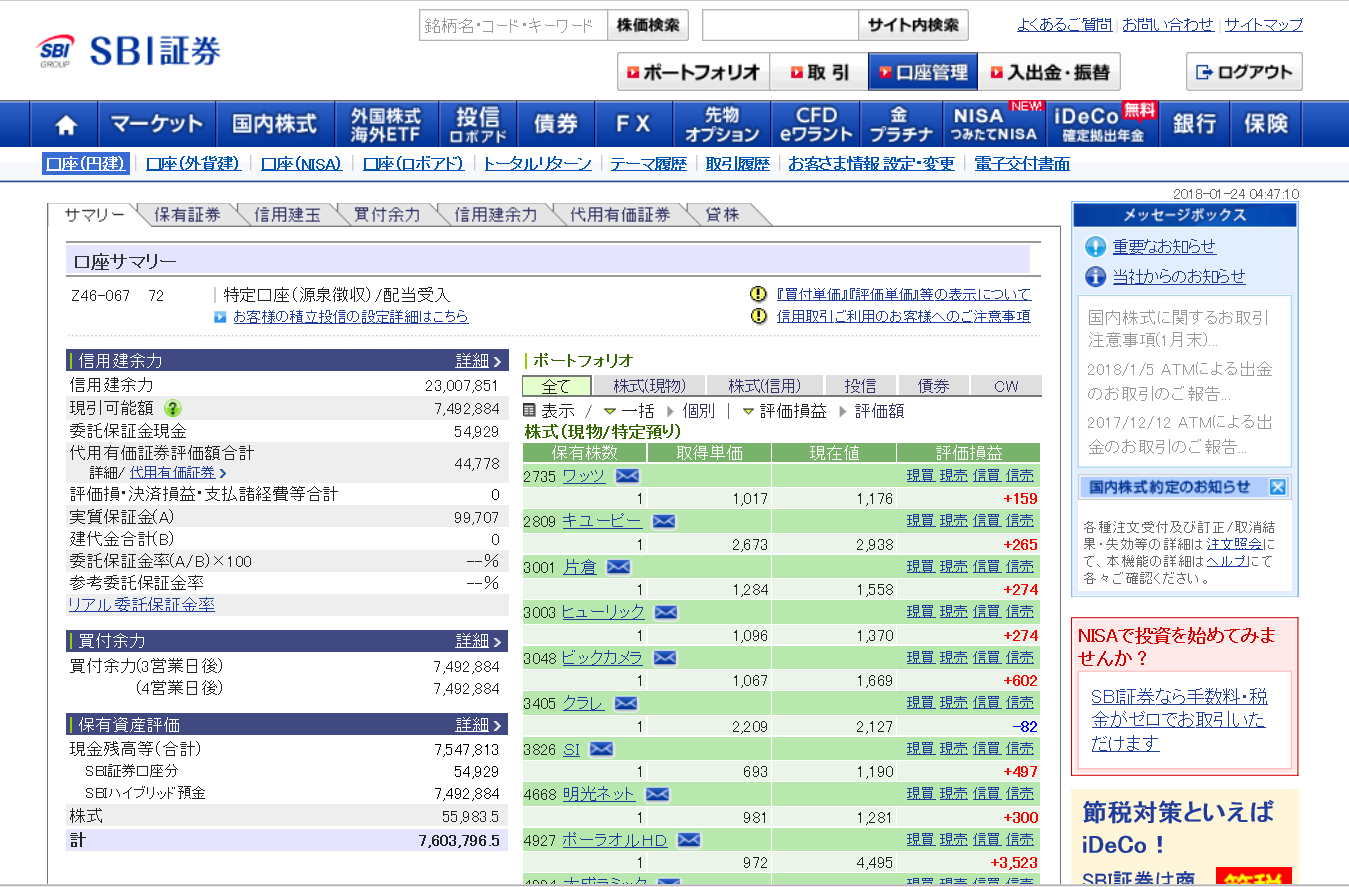Open 電子交付書面 link
This screenshot has width=1349, height=887.
pyautogui.click(x=1022, y=164)
